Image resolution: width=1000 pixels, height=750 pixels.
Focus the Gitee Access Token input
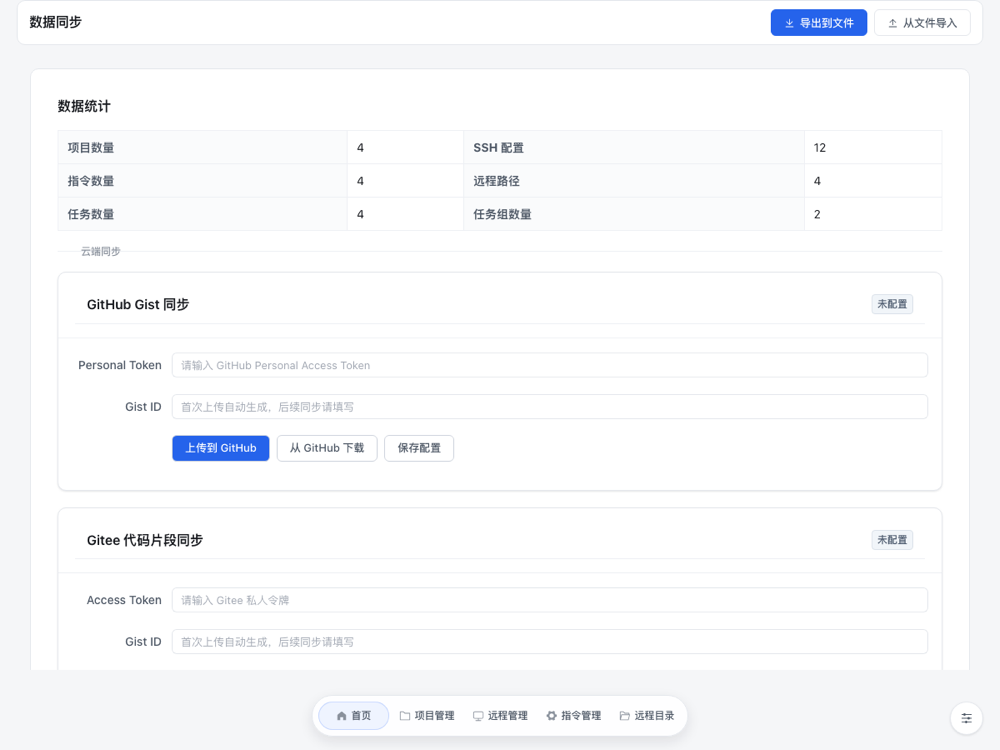coord(550,600)
